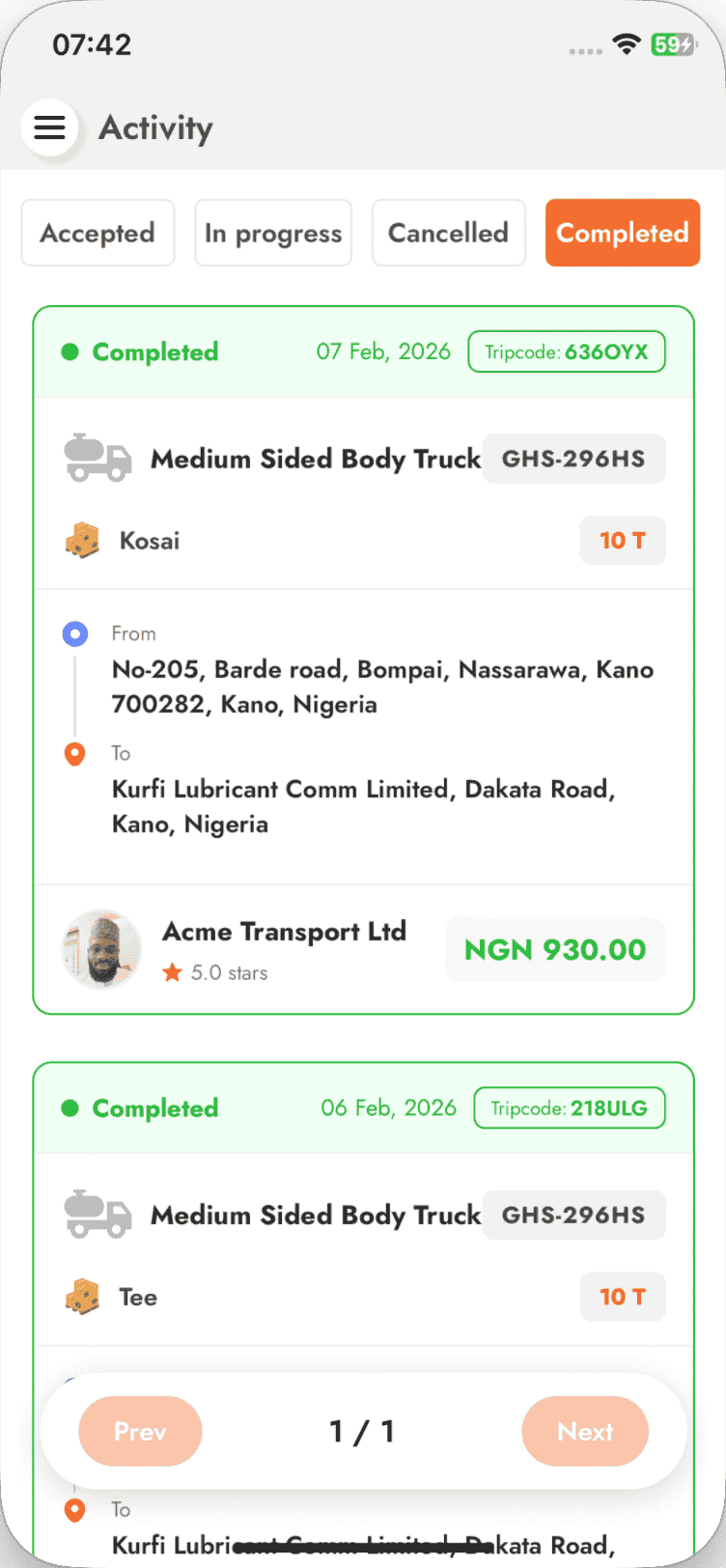Screen dimensions: 726x1568
Task: Tap the orange To destination pin
Action: pyautogui.click(x=74, y=754)
